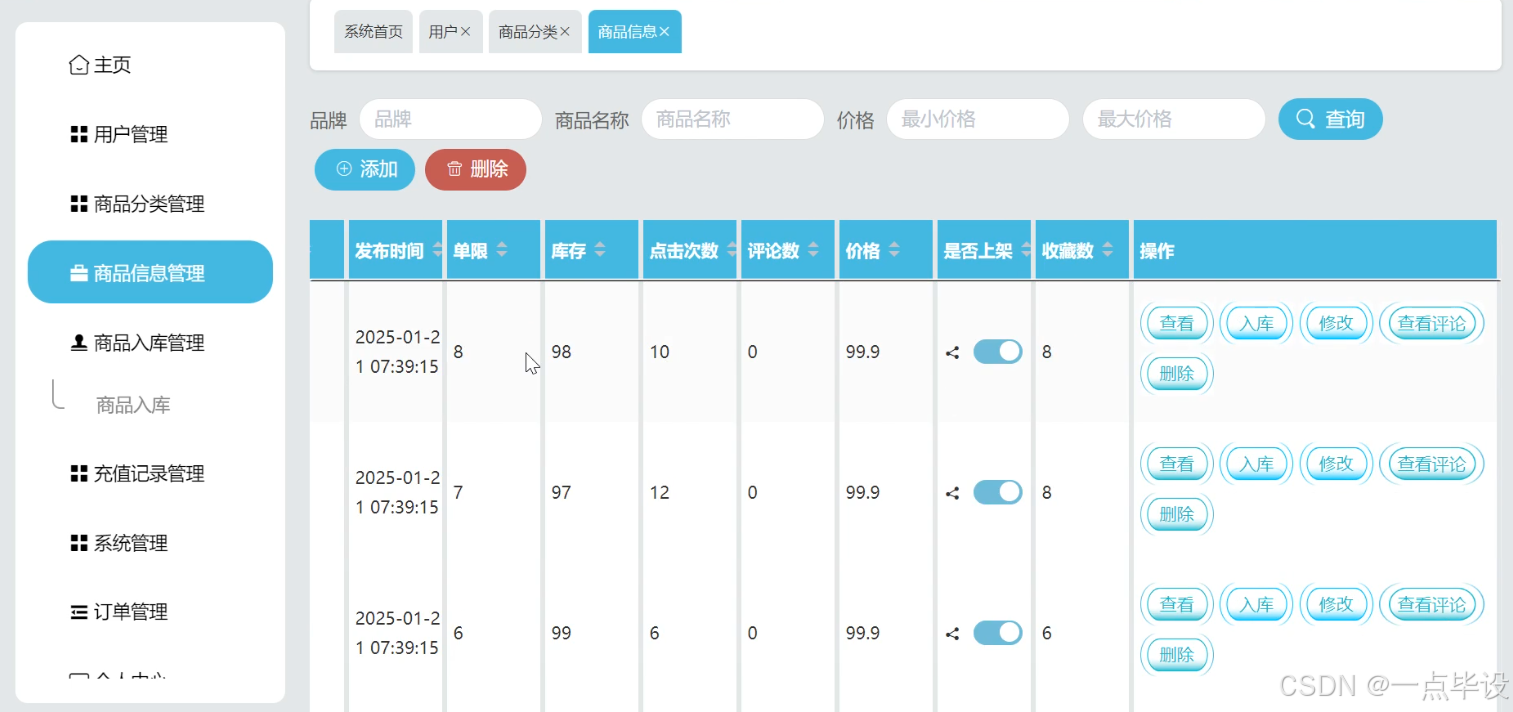Click share icon in row with 单限 8
The height and width of the screenshot is (712, 1513).
click(952, 352)
